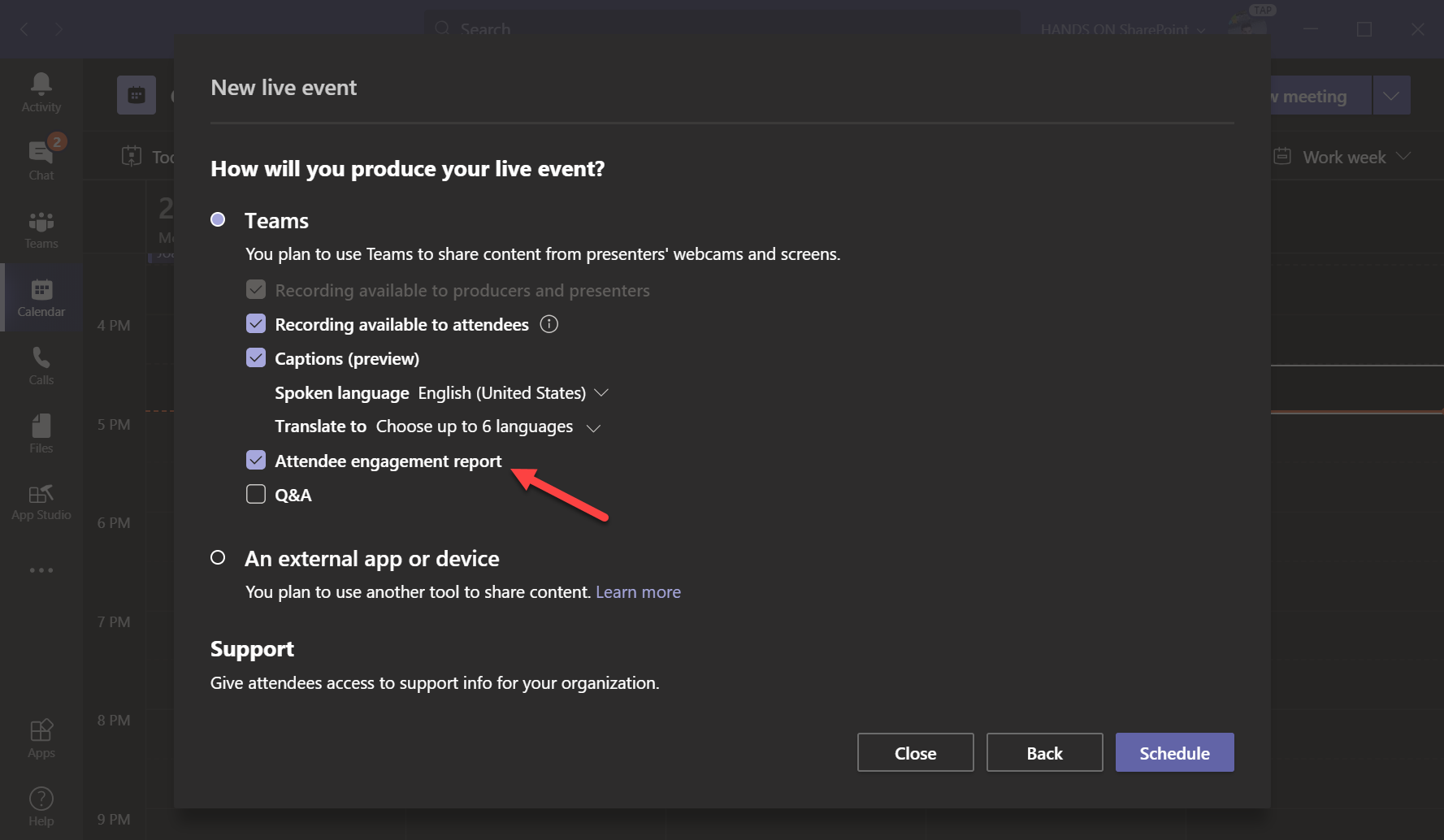Open the Translate to language picker
The width and height of the screenshot is (1444, 840).
click(593, 426)
